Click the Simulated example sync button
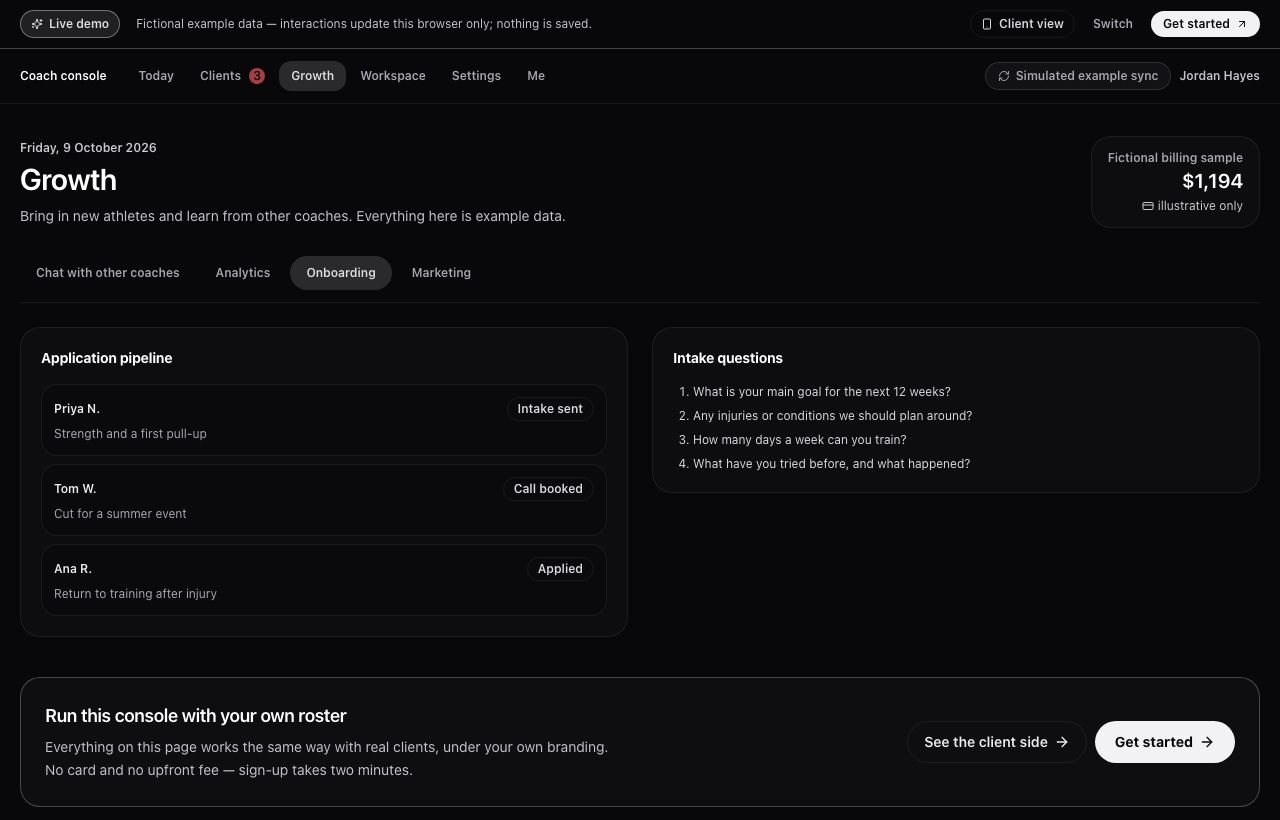The image size is (1280, 820). [1077, 76]
